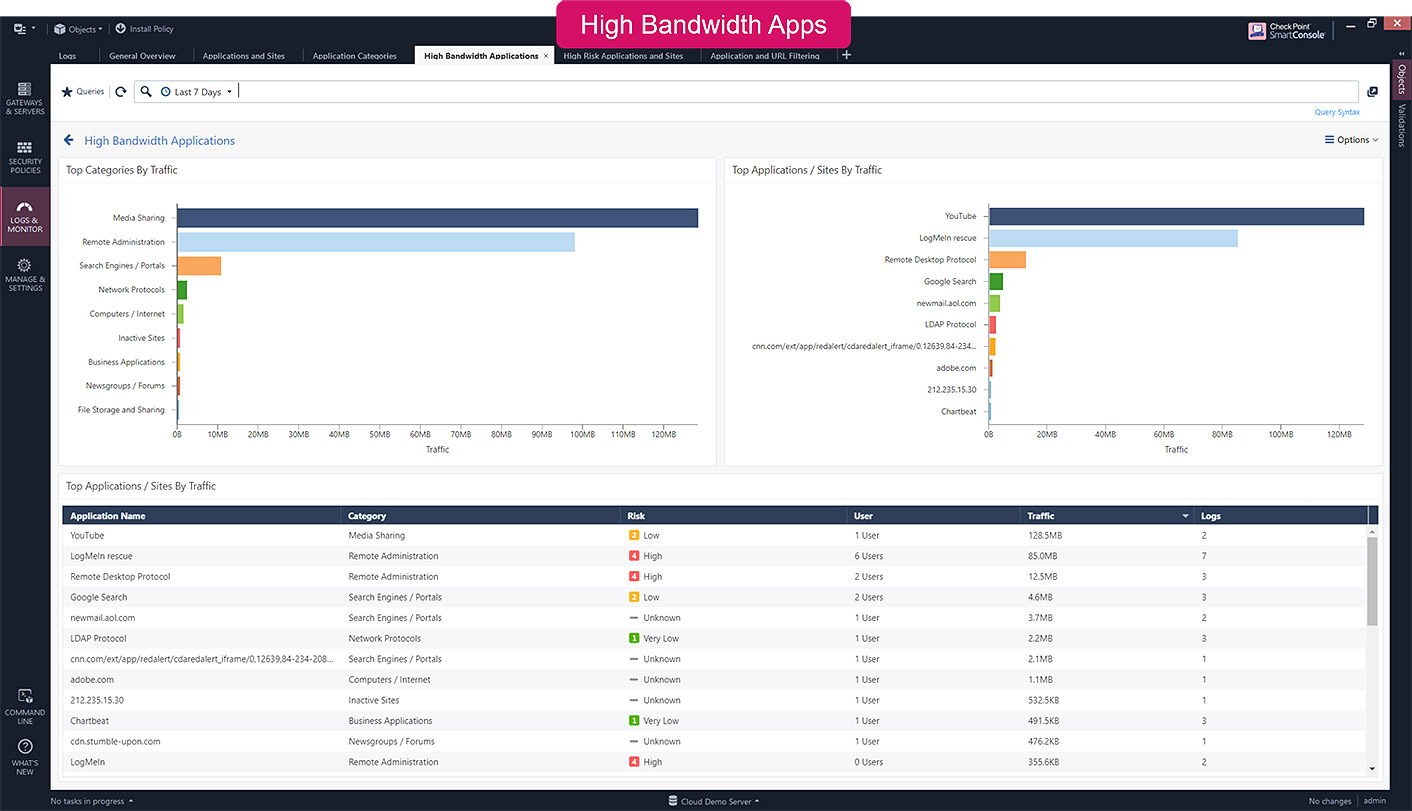
Task: Click the Remote Administration category bar
Action: coord(376,242)
